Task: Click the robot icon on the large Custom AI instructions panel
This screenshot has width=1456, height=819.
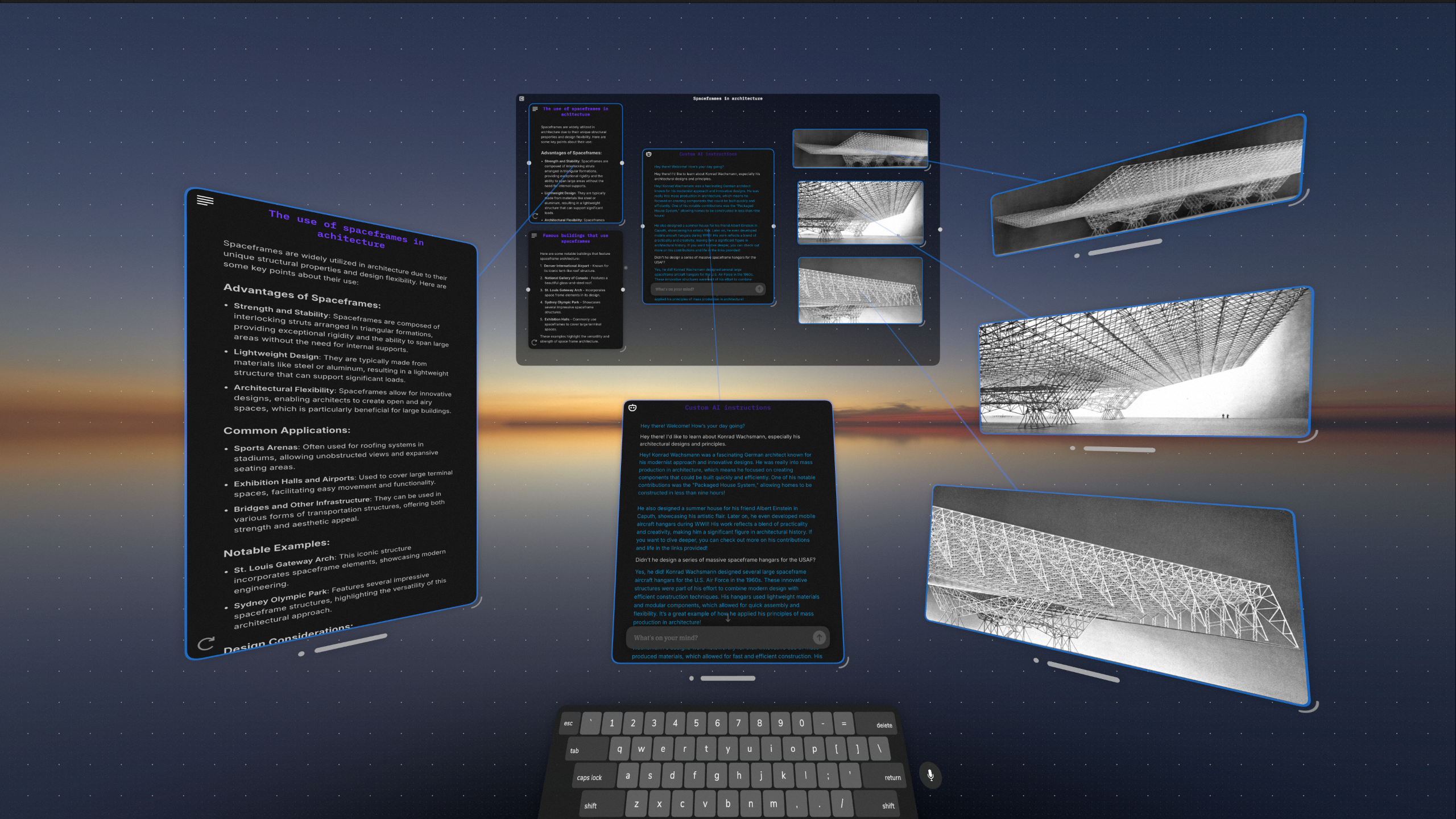Action: point(632,407)
